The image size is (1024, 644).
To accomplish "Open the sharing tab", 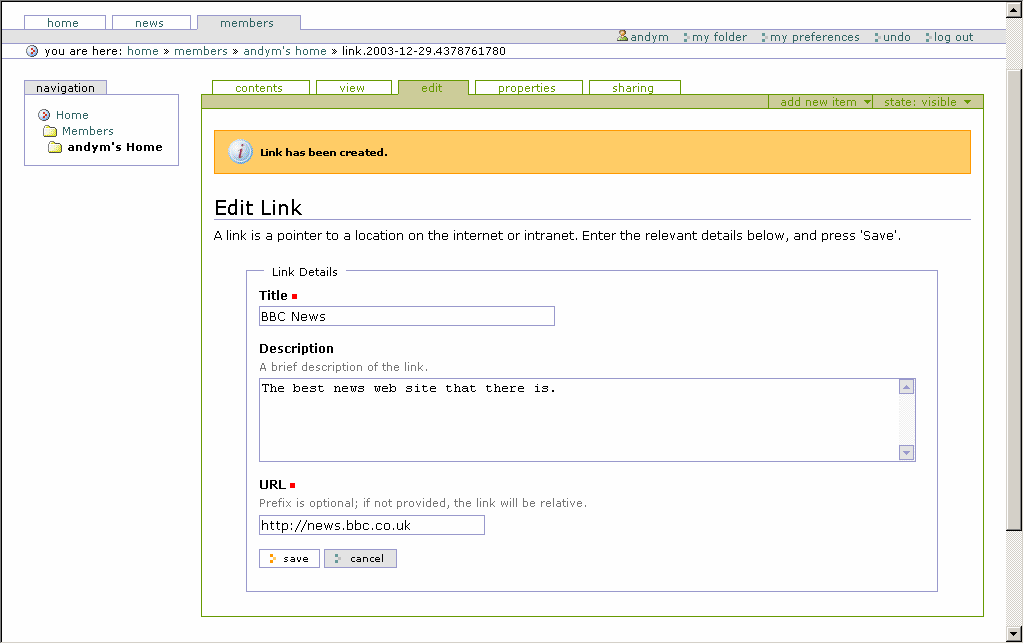I will (633, 88).
